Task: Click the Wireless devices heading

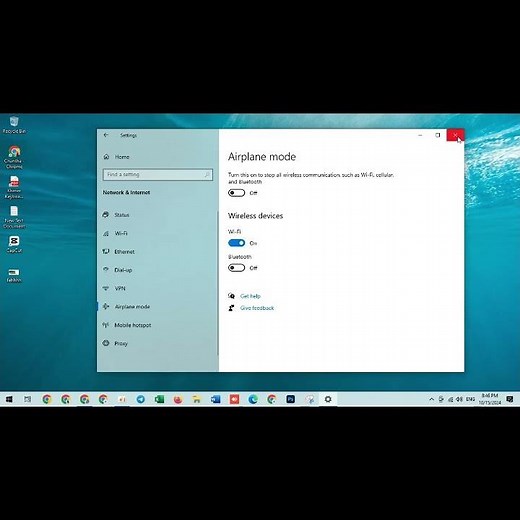Action: pos(255,216)
